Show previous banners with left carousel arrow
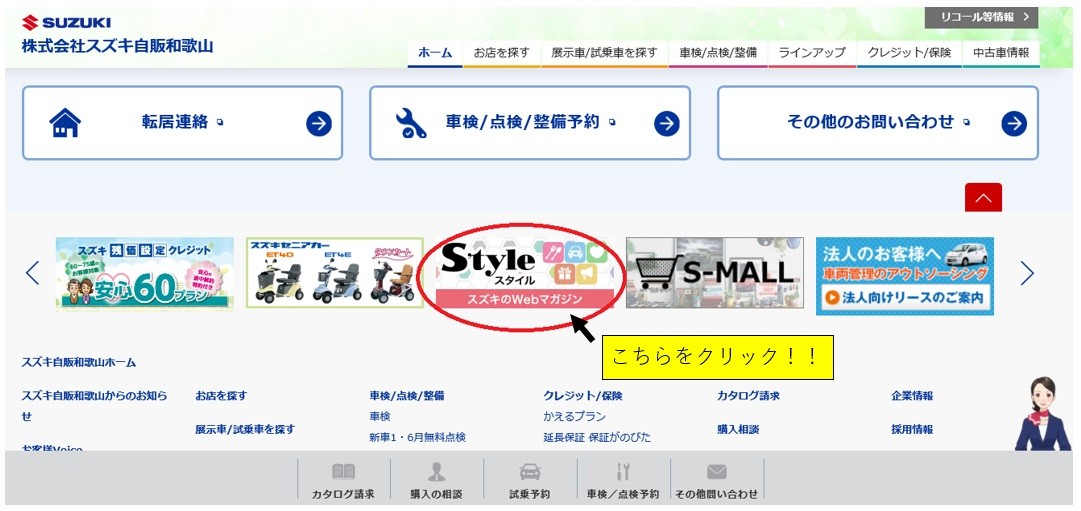Image resolution: width=1081 pixels, height=511 pixels. point(32,273)
